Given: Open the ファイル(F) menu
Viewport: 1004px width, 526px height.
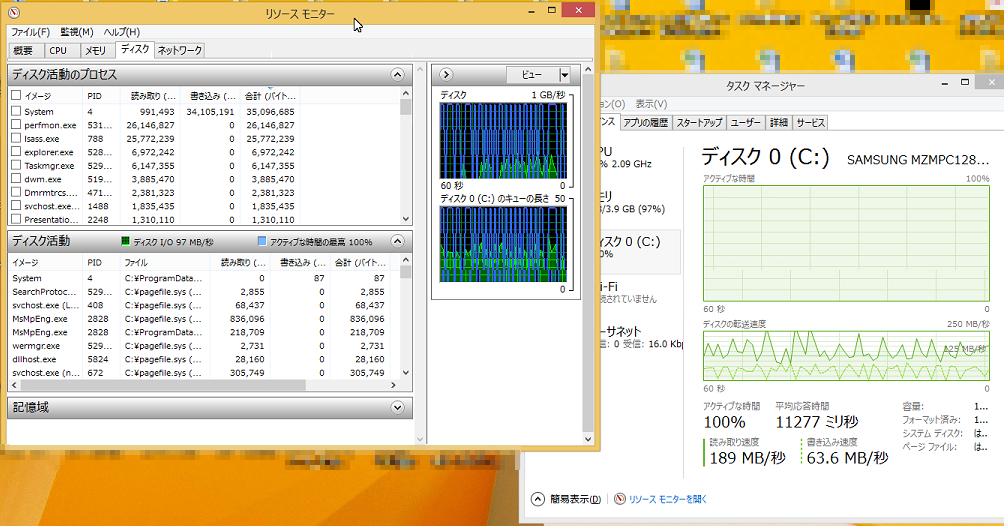Looking at the screenshot, I should (31, 31).
